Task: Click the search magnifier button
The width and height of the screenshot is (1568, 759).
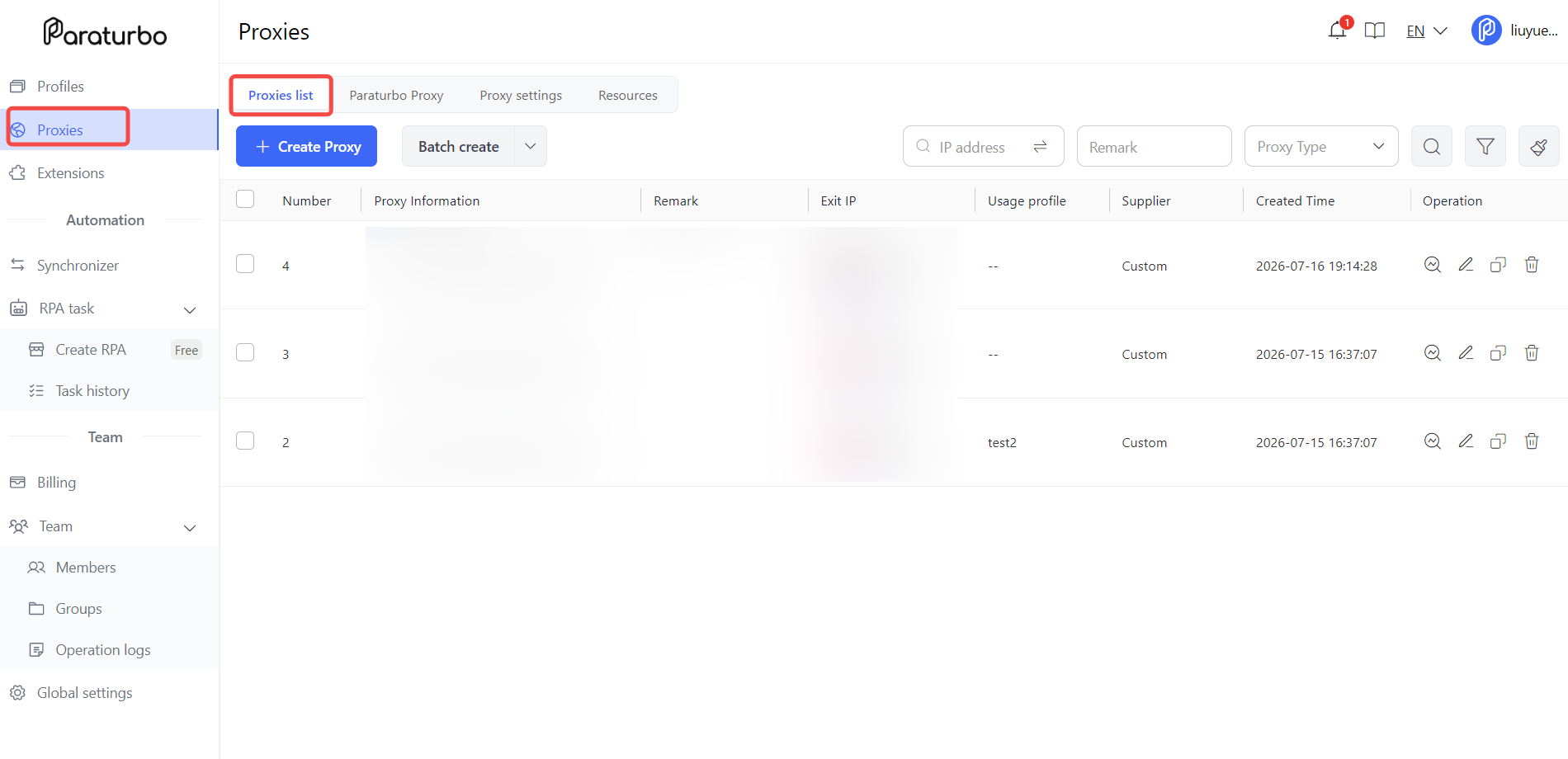Action: (x=1432, y=147)
